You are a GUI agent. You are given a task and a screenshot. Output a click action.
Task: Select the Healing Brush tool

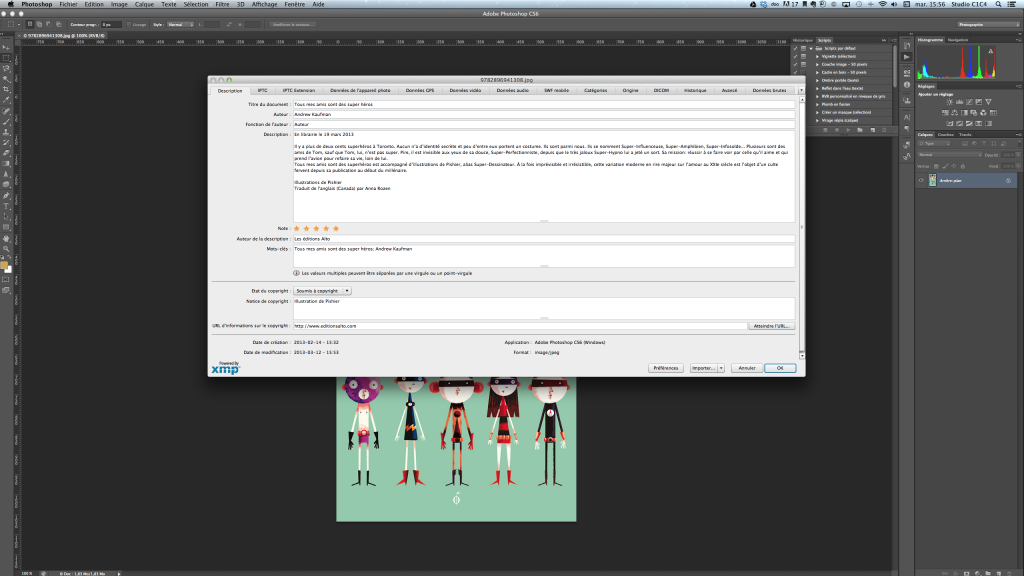7,111
